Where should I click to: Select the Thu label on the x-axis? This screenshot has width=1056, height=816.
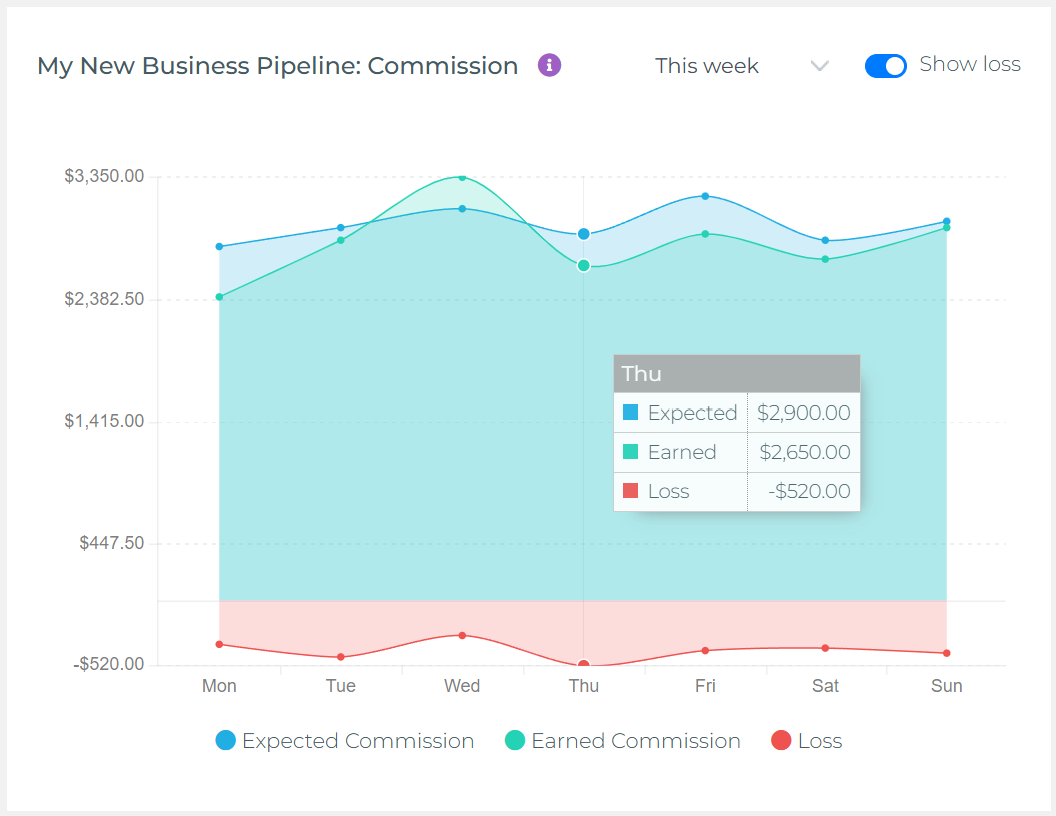[583, 686]
